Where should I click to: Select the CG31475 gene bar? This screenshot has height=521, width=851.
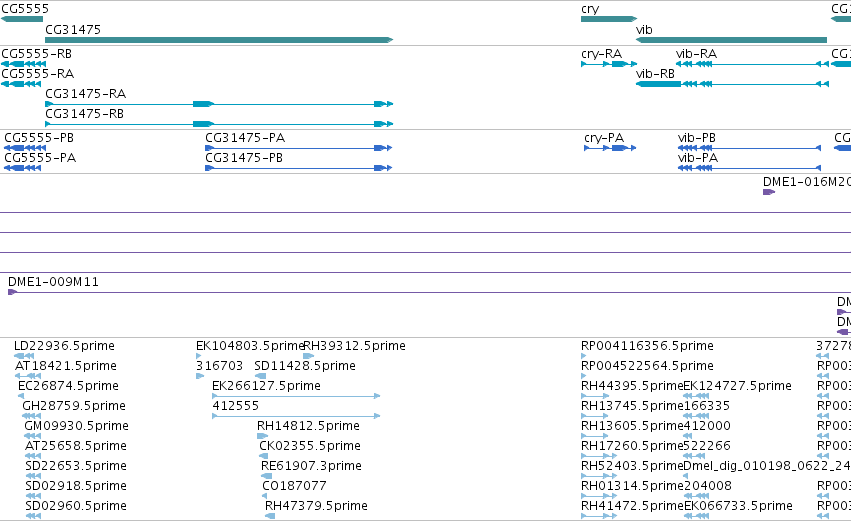[219, 40]
